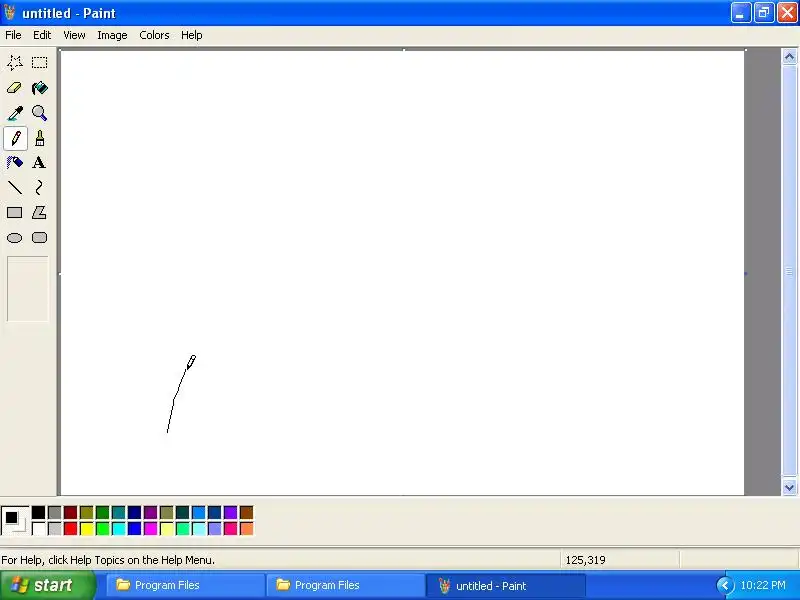Viewport: 800px width, 600px height.
Task: Pick the brown palette swatch
Action: click(246, 512)
